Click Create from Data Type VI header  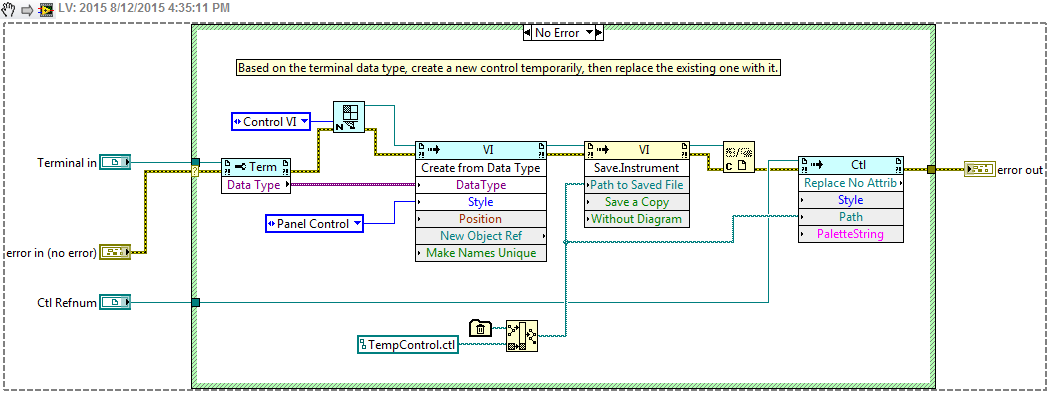(481, 150)
